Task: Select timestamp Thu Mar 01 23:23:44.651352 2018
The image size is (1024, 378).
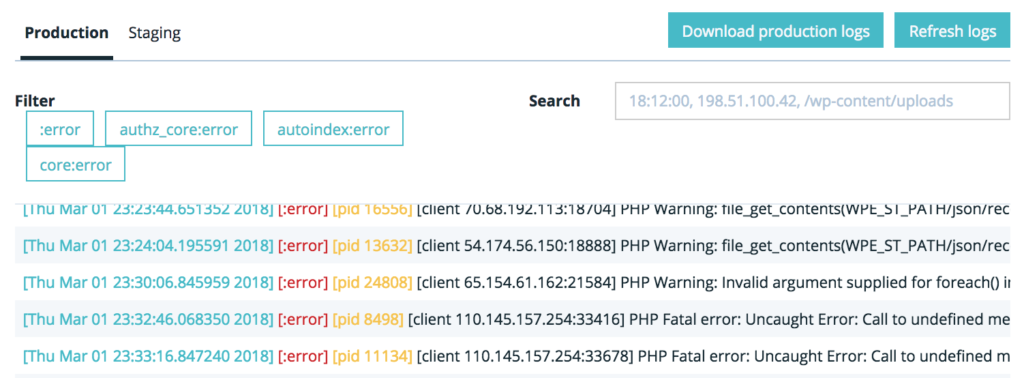Action: (148, 209)
